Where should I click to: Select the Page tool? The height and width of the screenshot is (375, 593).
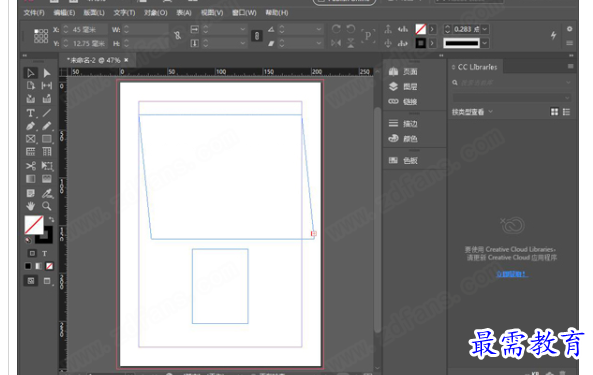click(30, 86)
